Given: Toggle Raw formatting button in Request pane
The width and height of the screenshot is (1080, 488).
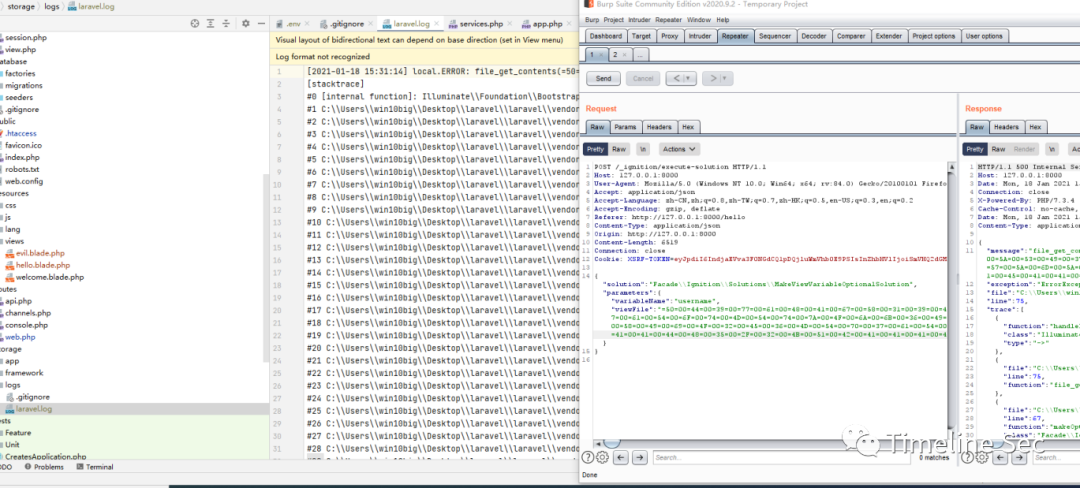Looking at the screenshot, I should pos(619,149).
